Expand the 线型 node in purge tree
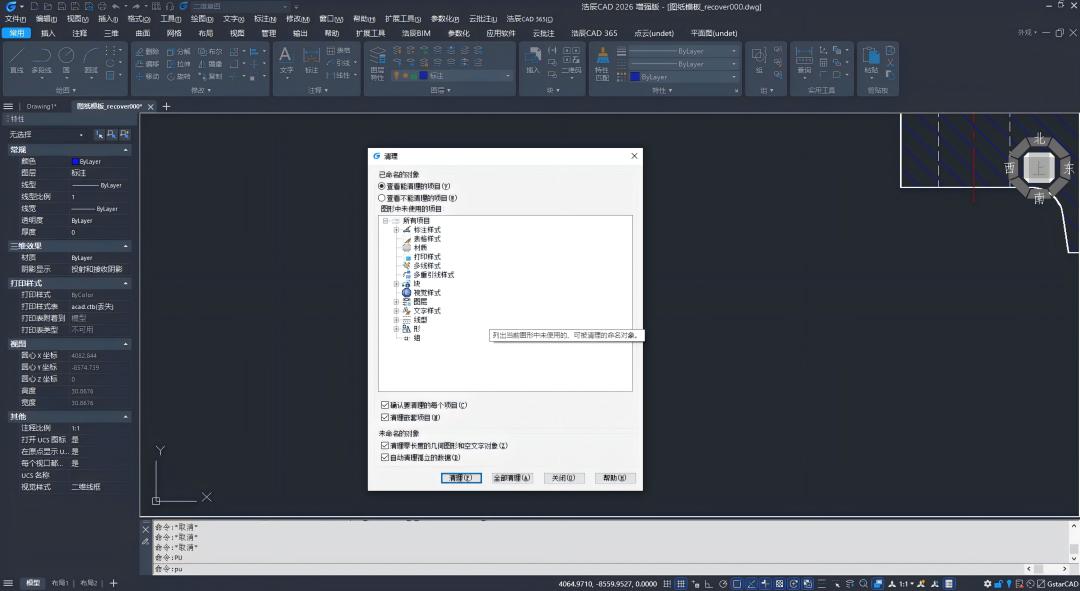This screenshot has width=1080, height=591. tap(396, 320)
